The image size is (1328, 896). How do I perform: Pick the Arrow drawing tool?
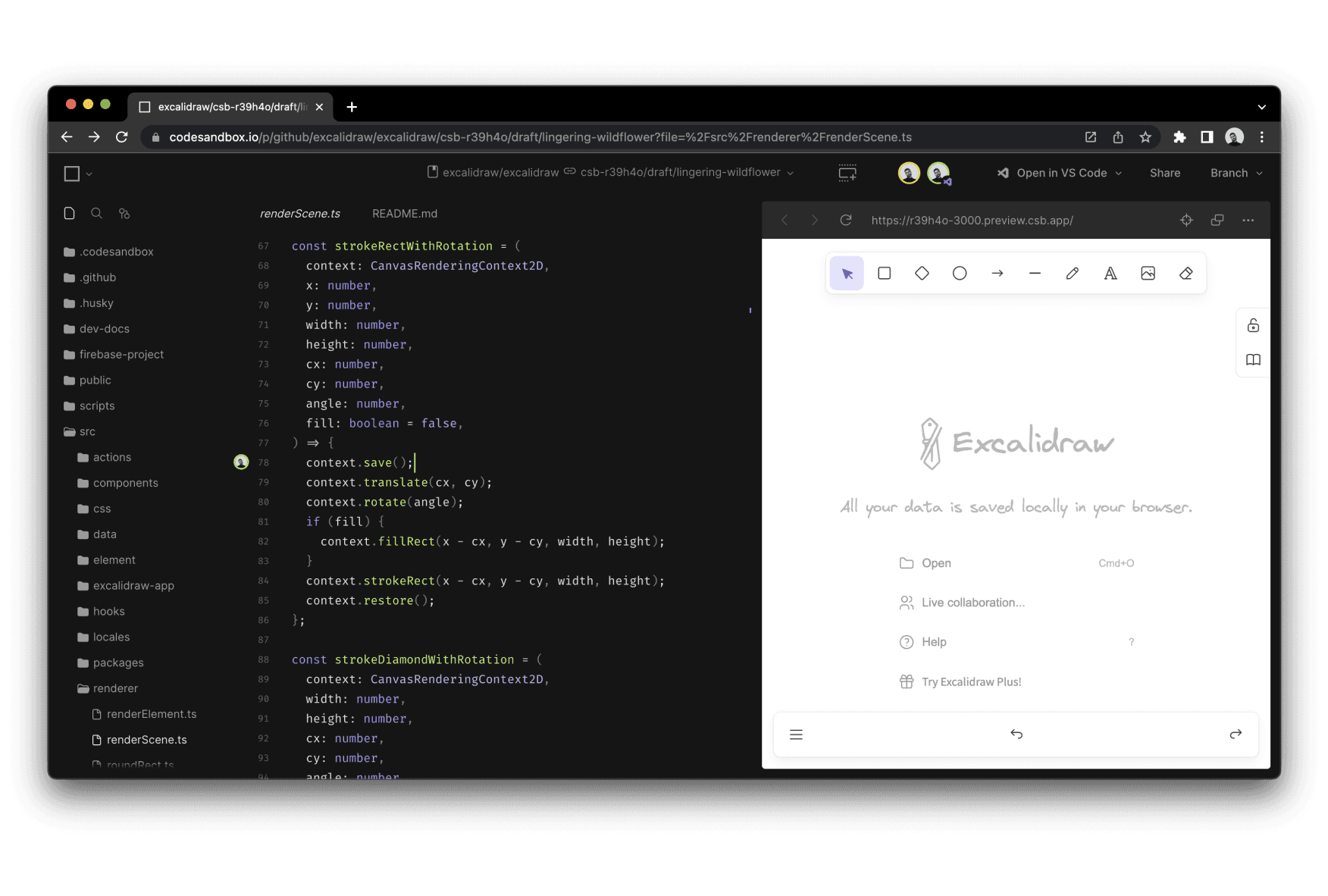(998, 273)
